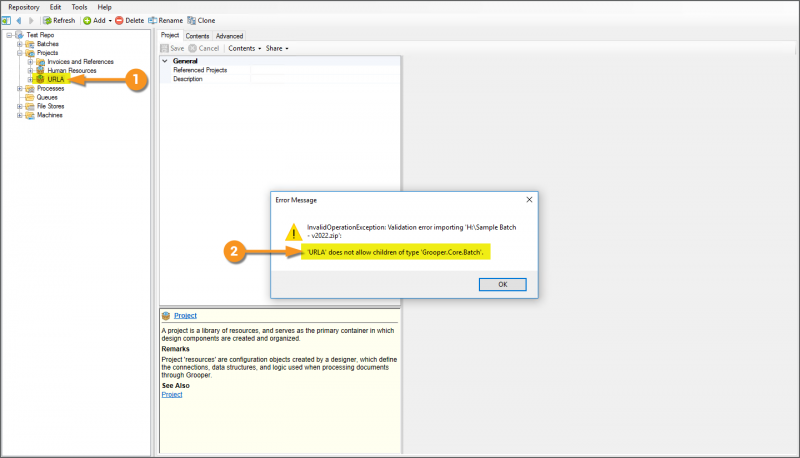800x458 pixels.
Task: Click the warning triangle icon in dialog
Action: coord(293,232)
